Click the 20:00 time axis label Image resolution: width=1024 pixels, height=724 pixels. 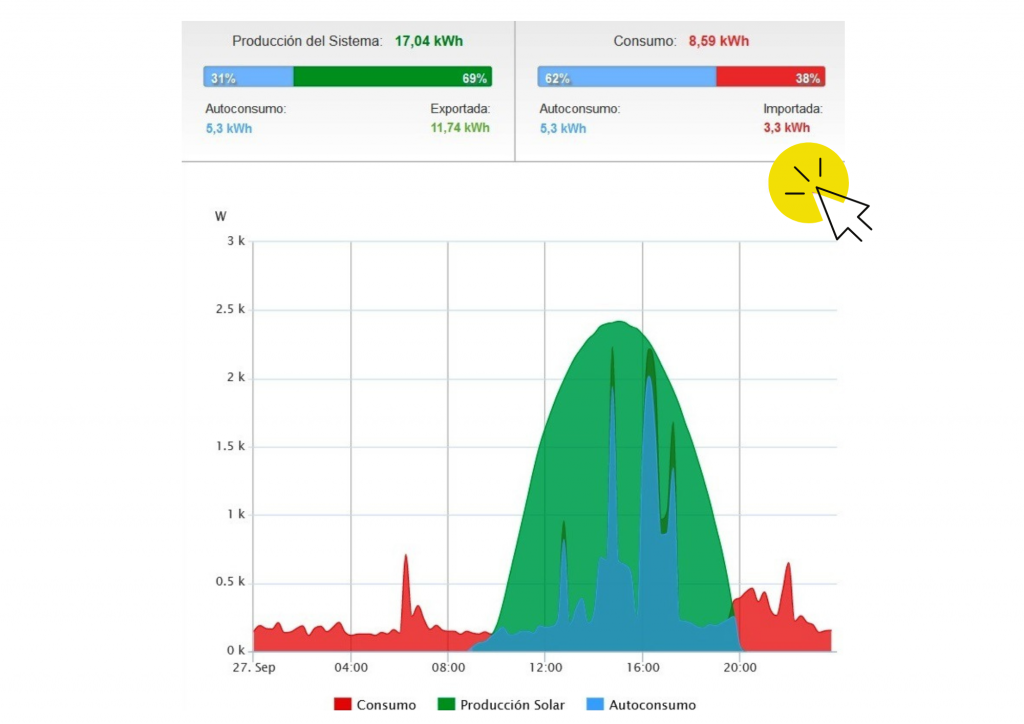click(x=739, y=667)
